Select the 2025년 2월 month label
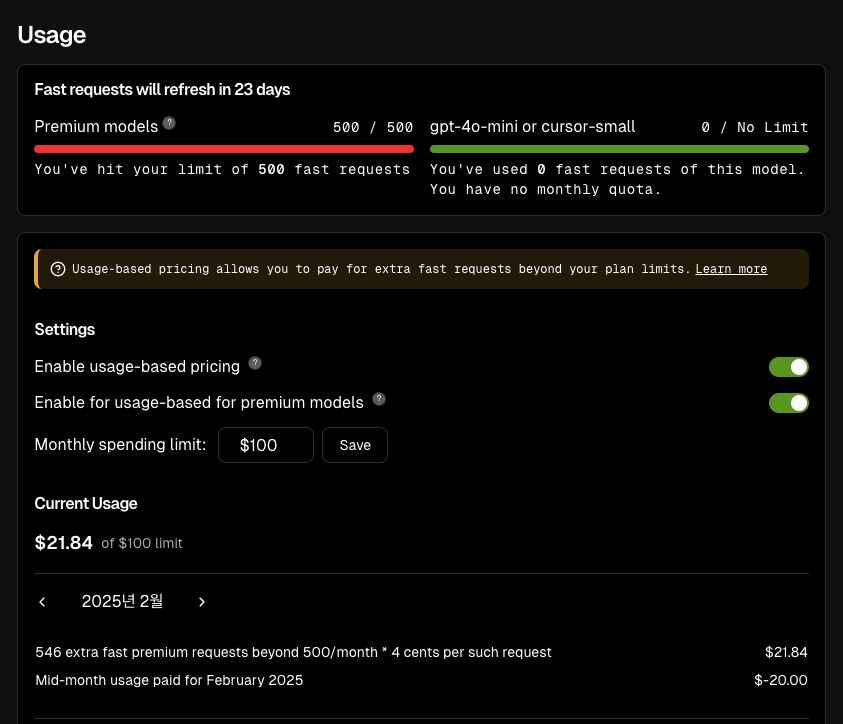843x724 pixels. click(x=122, y=601)
